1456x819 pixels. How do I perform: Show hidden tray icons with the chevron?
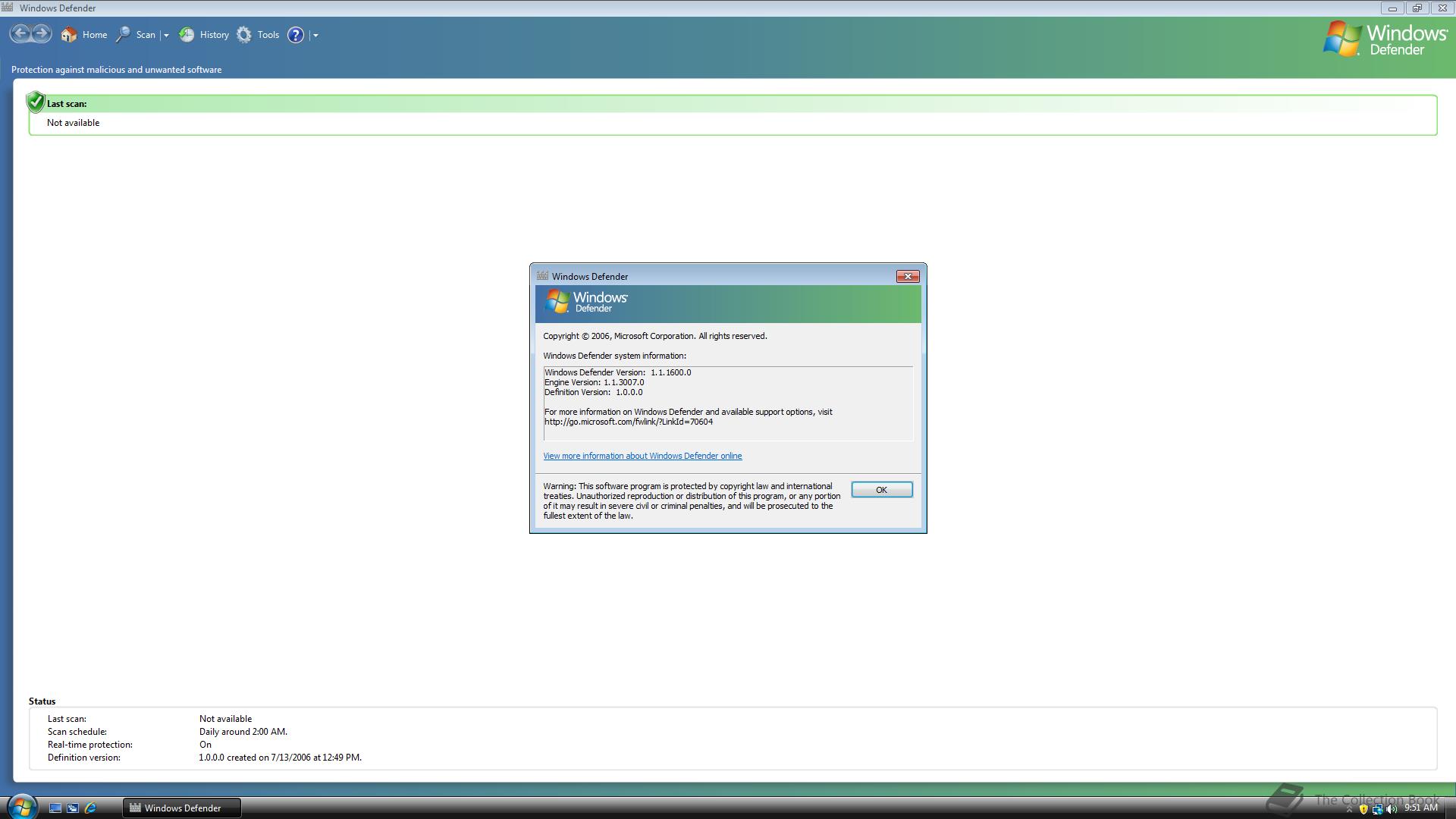click(x=1349, y=809)
